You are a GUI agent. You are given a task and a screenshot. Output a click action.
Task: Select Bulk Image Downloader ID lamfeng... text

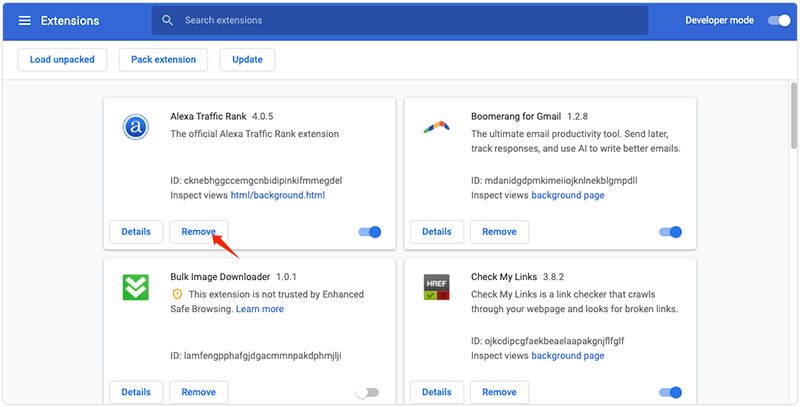click(x=256, y=355)
